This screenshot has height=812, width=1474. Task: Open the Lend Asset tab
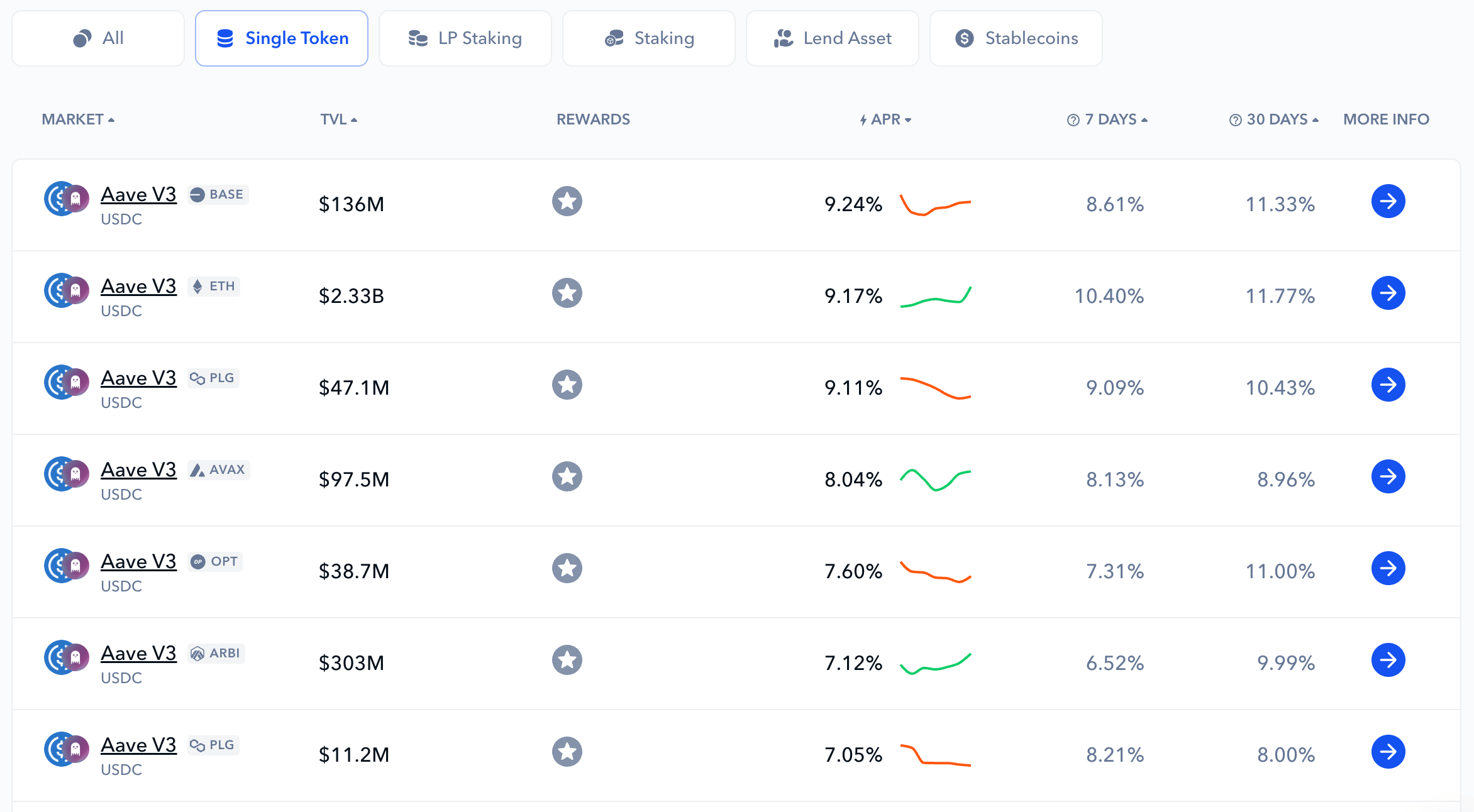click(x=833, y=38)
